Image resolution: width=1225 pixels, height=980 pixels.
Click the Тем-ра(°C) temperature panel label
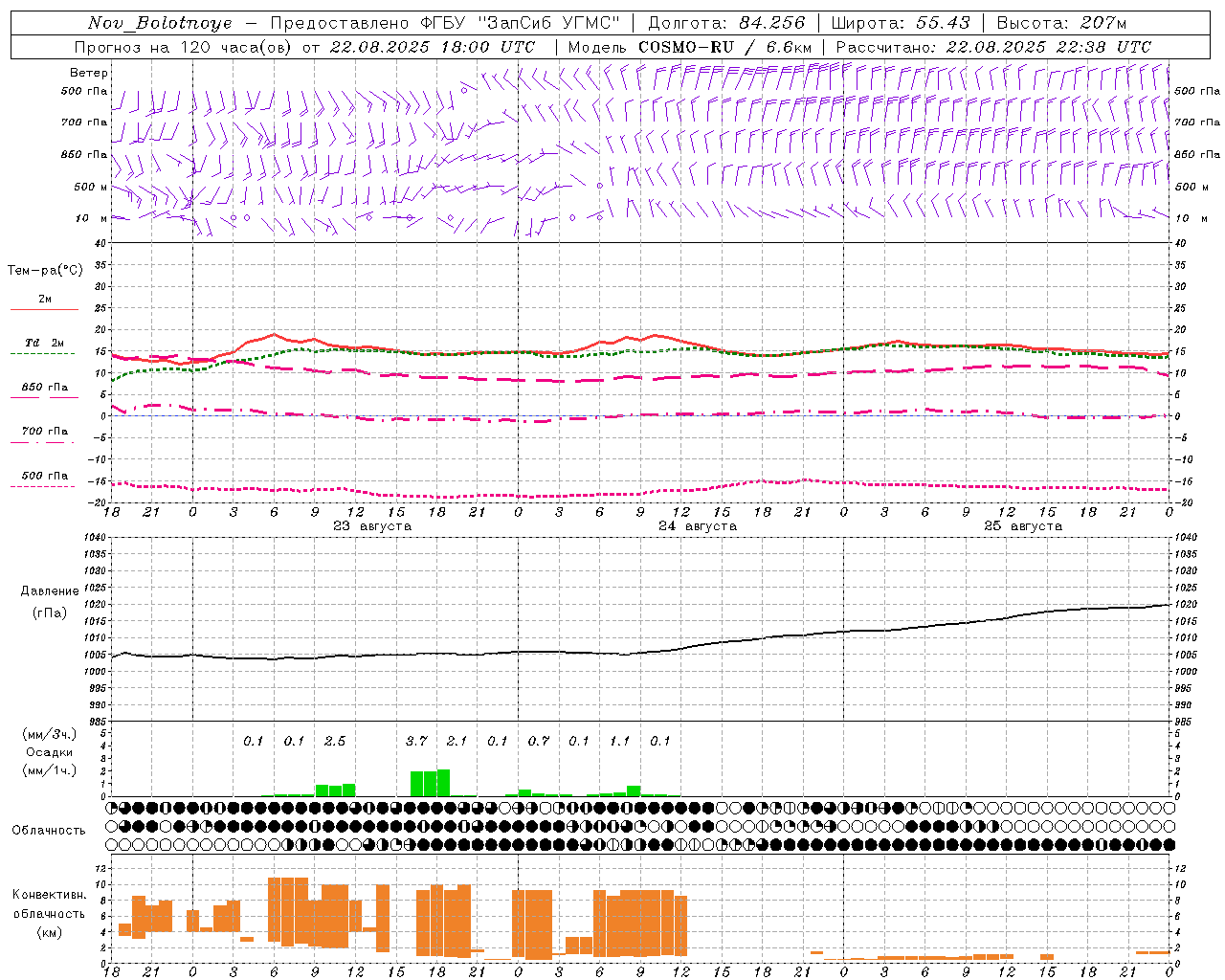pyautogui.click(x=45, y=271)
